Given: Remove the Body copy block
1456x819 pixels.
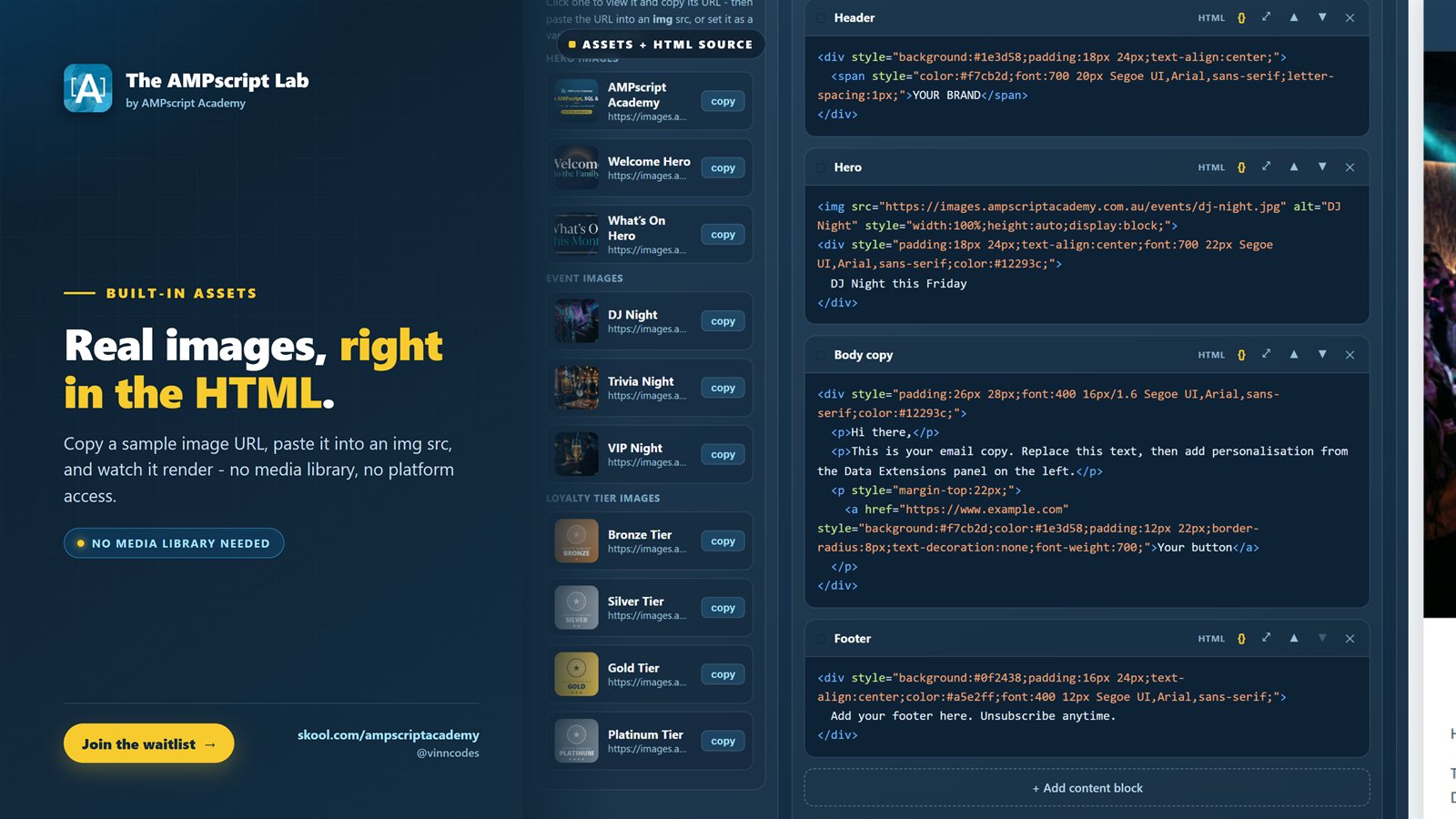Looking at the screenshot, I should [x=1350, y=355].
